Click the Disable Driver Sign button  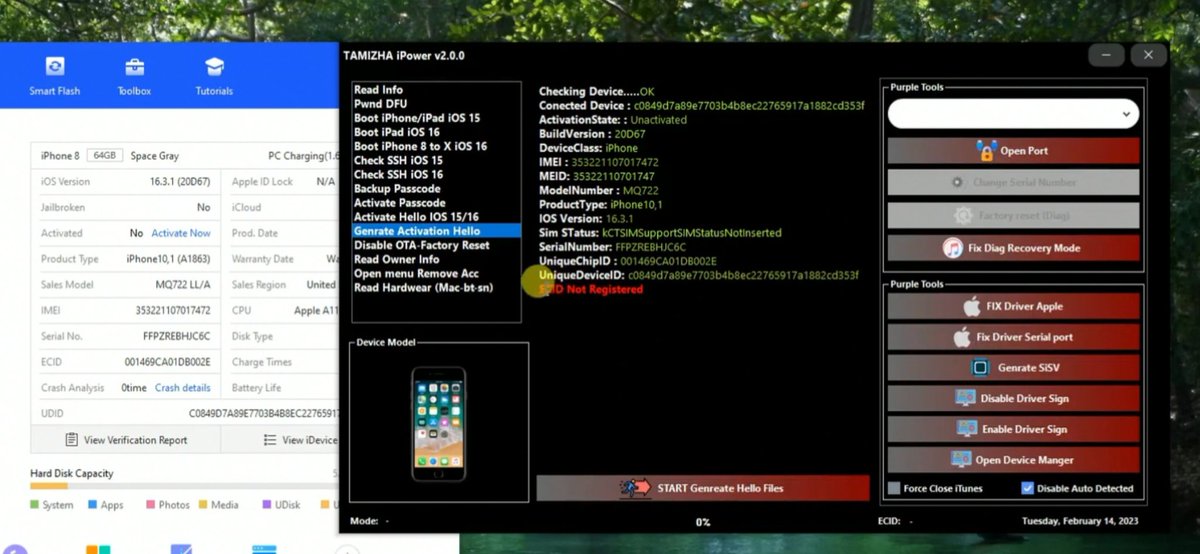(x=1013, y=398)
